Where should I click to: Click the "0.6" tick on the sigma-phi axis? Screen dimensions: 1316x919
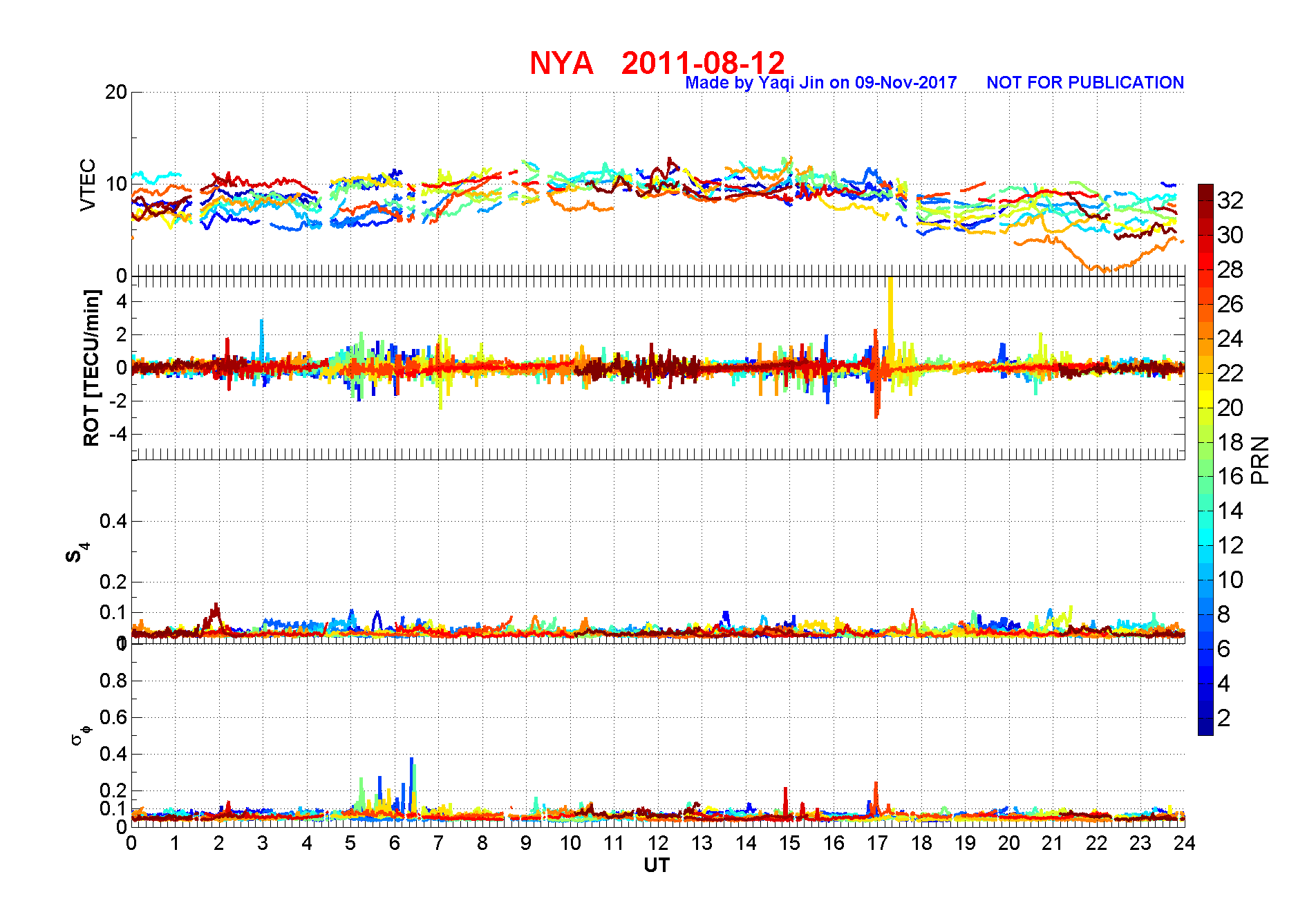tap(113, 717)
